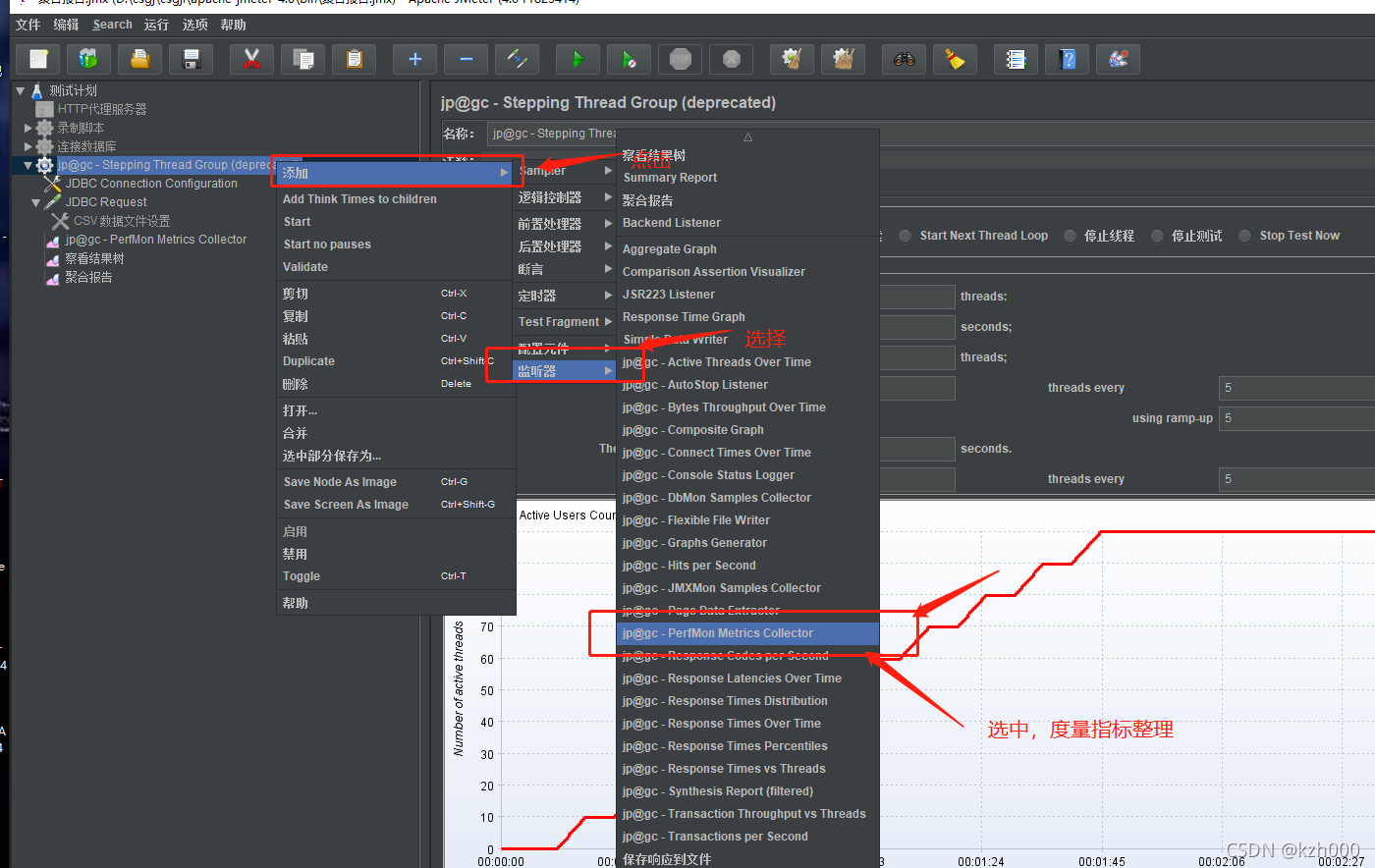Click the Paste clipboard toolbar icon
The image size is (1375, 868).
coord(355,60)
